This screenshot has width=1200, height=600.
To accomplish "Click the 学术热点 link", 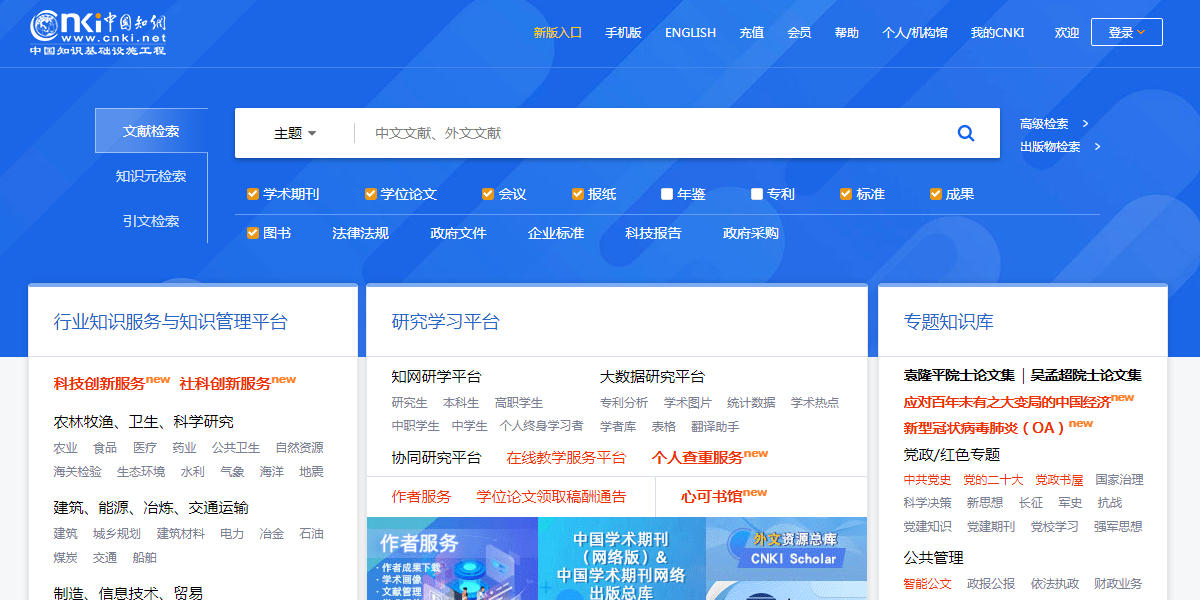I will 815,403.
